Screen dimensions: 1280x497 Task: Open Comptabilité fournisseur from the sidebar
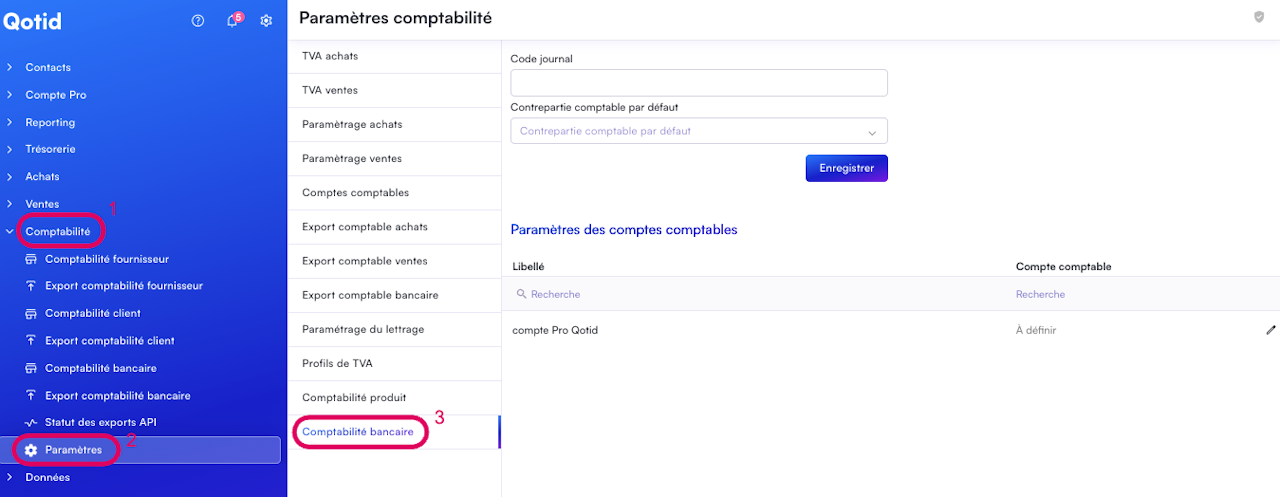(106, 259)
